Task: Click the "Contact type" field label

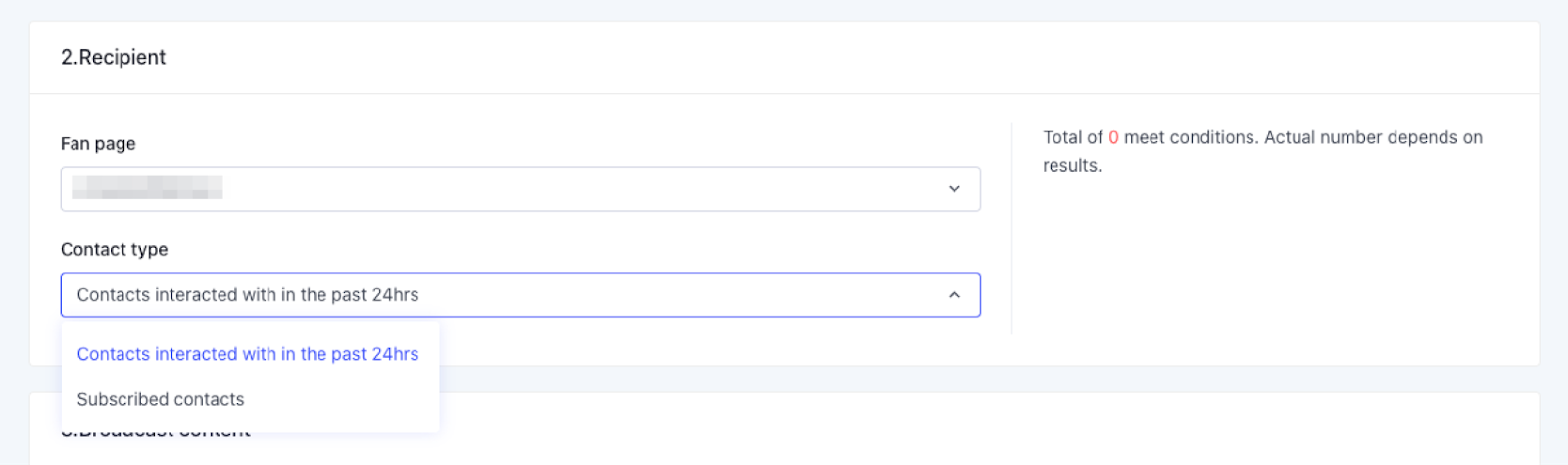Action: point(114,250)
